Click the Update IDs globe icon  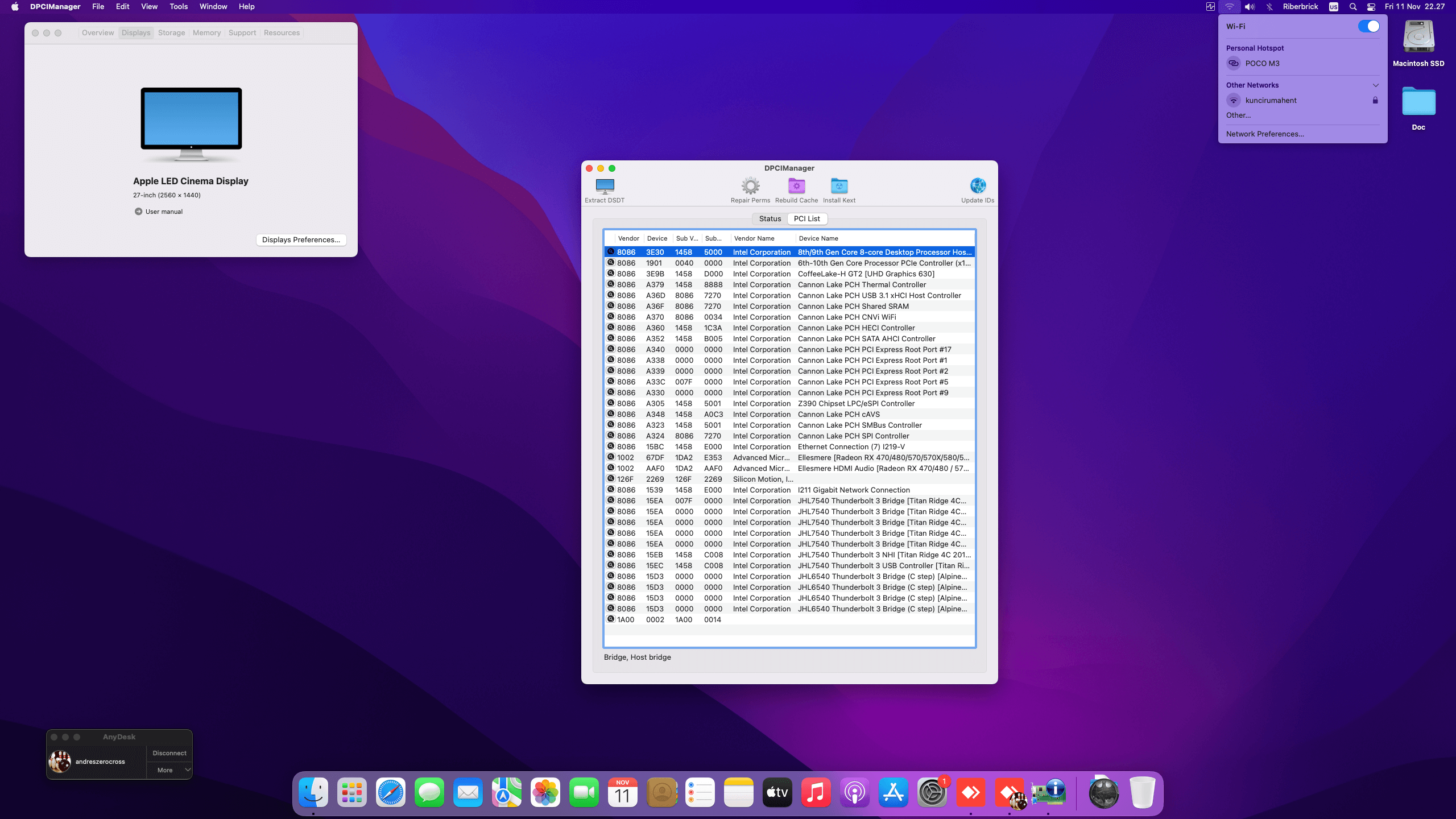(978, 186)
